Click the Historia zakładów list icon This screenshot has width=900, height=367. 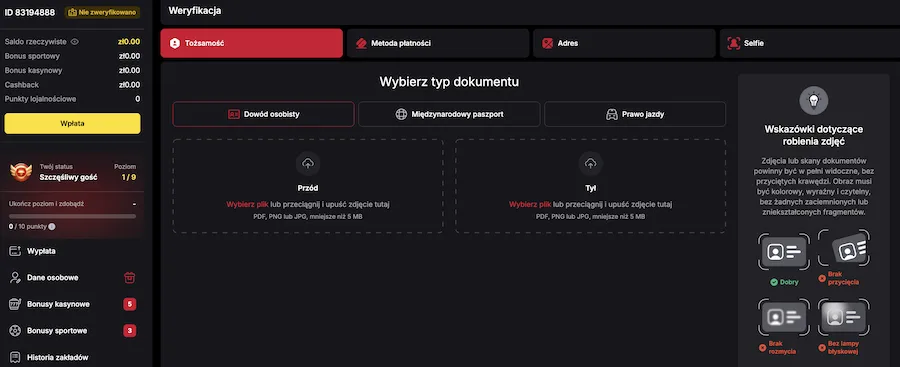coord(15,357)
